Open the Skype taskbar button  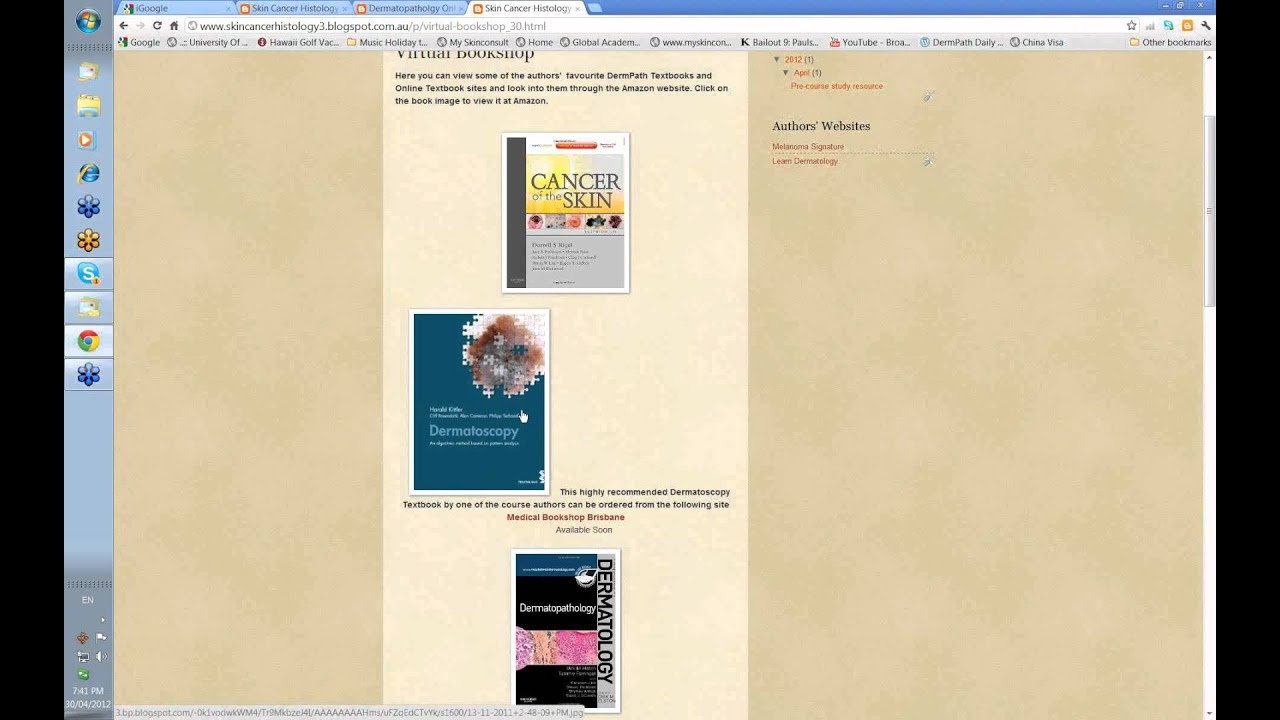click(88, 273)
